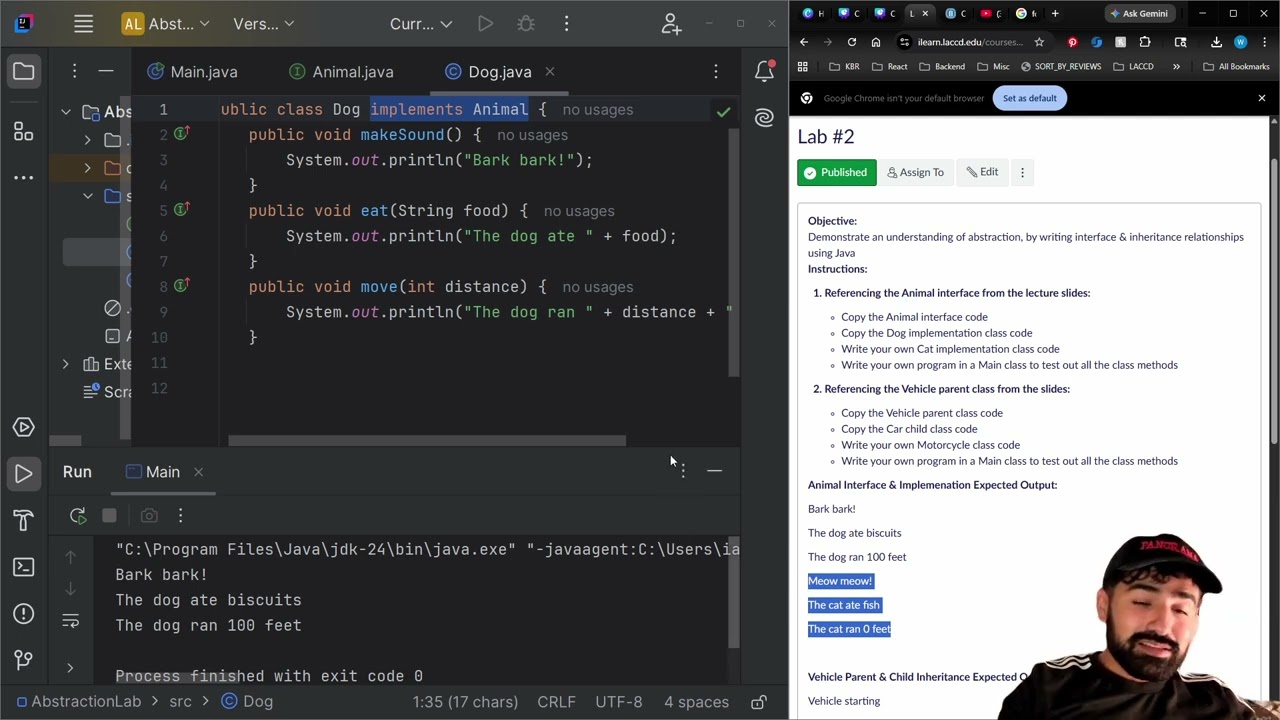This screenshot has height=720, width=1280.
Task: Click the implements gutter icon on line 2
Action: coord(181,133)
